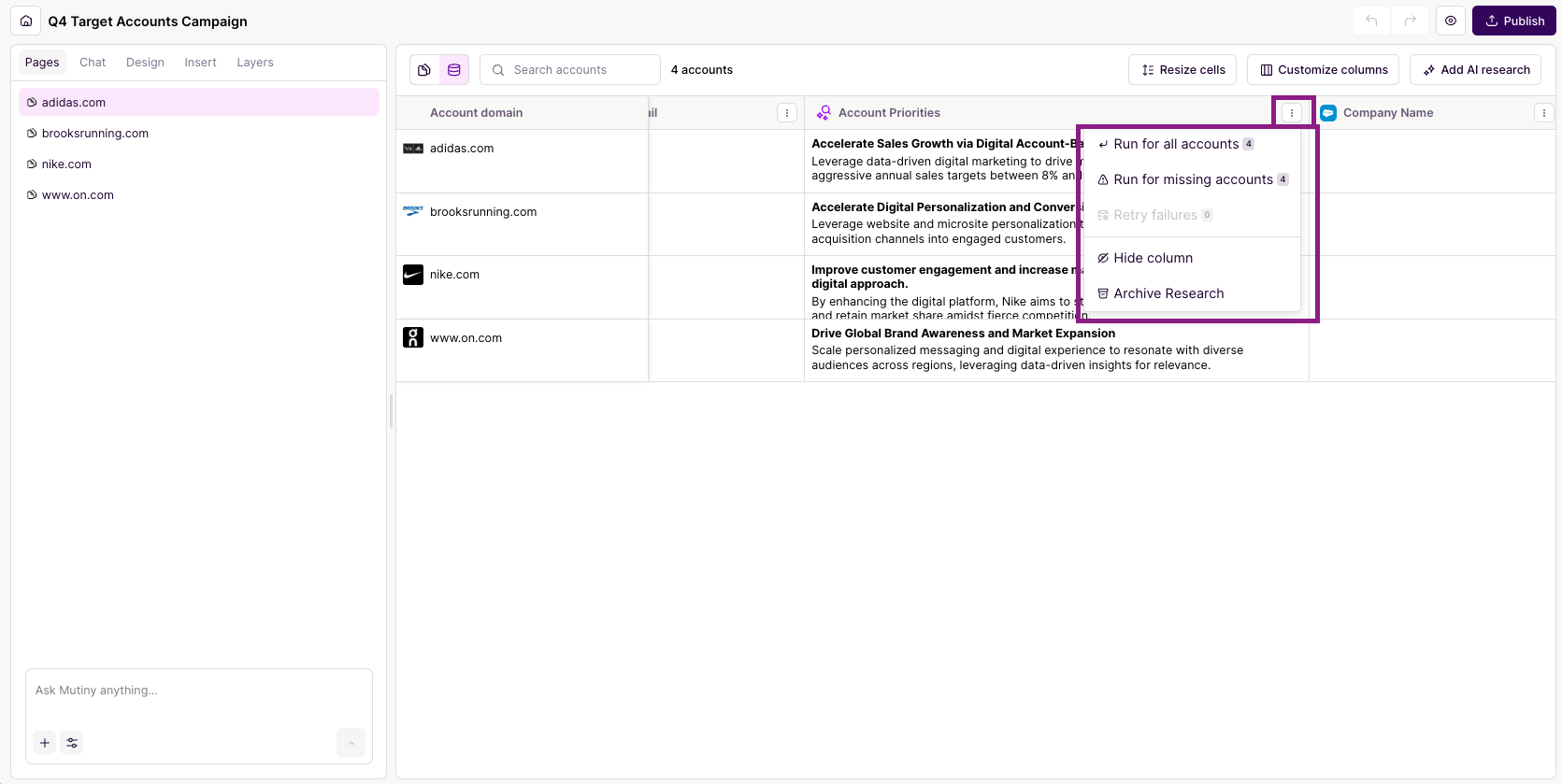Click the Q4 Target Accounts Campaign title
This screenshot has height=784, width=1562.
(x=148, y=21)
